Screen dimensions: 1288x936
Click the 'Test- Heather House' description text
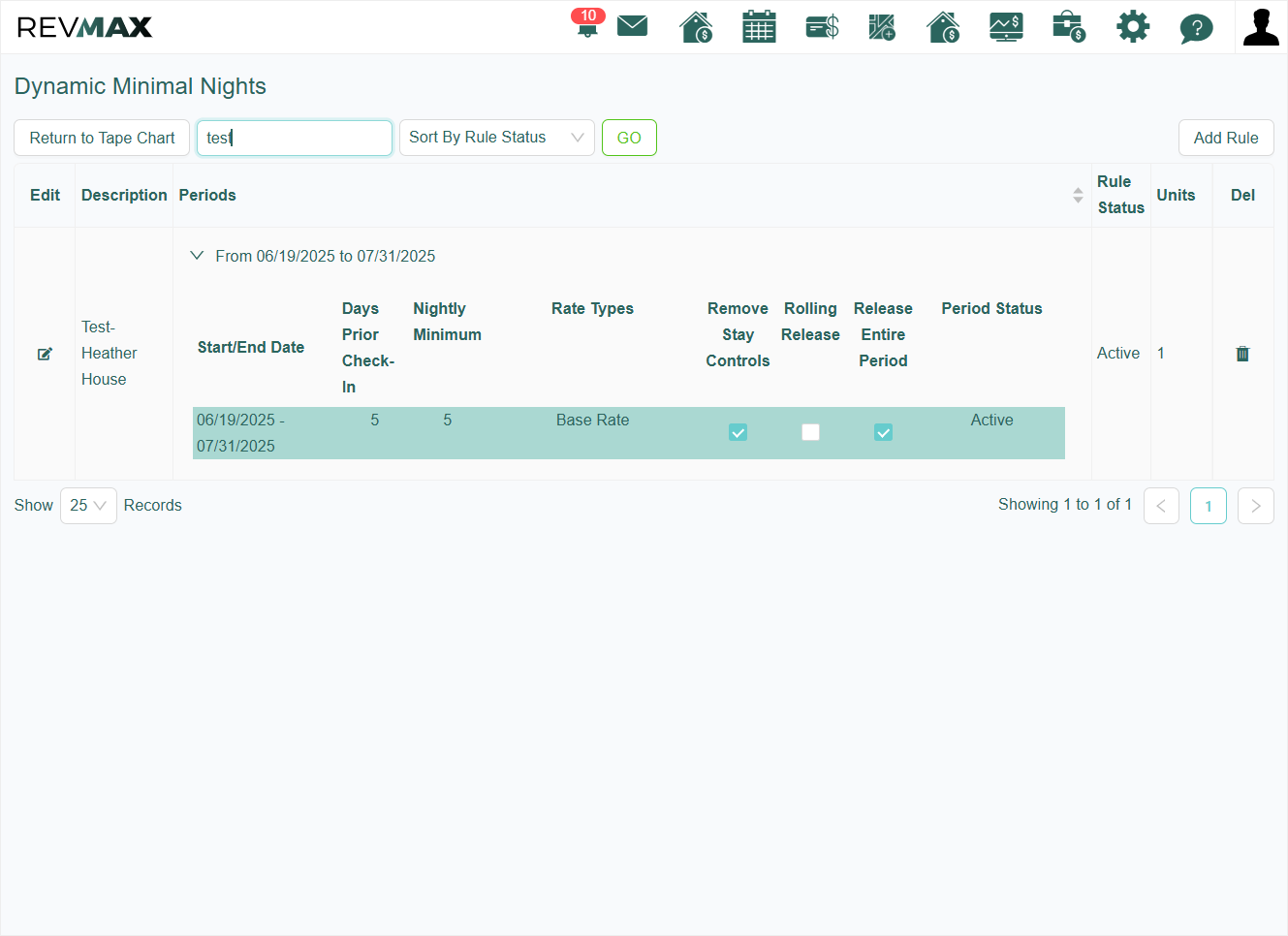point(109,353)
